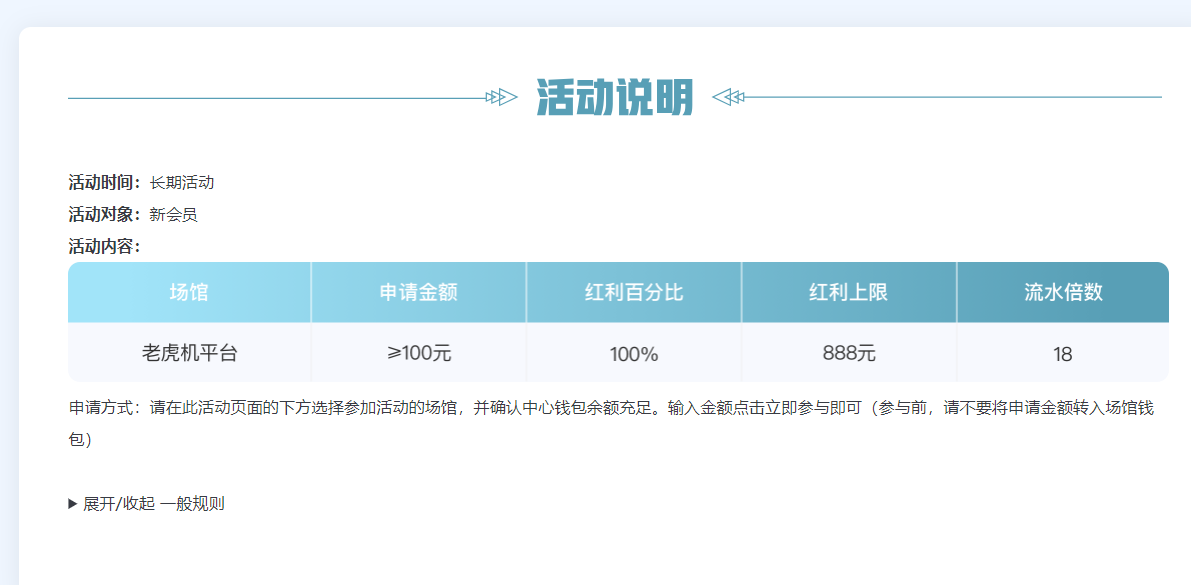Viewport: 1191px width, 585px height.
Task: Click the 100% bonus percentage cell
Action: click(634, 354)
